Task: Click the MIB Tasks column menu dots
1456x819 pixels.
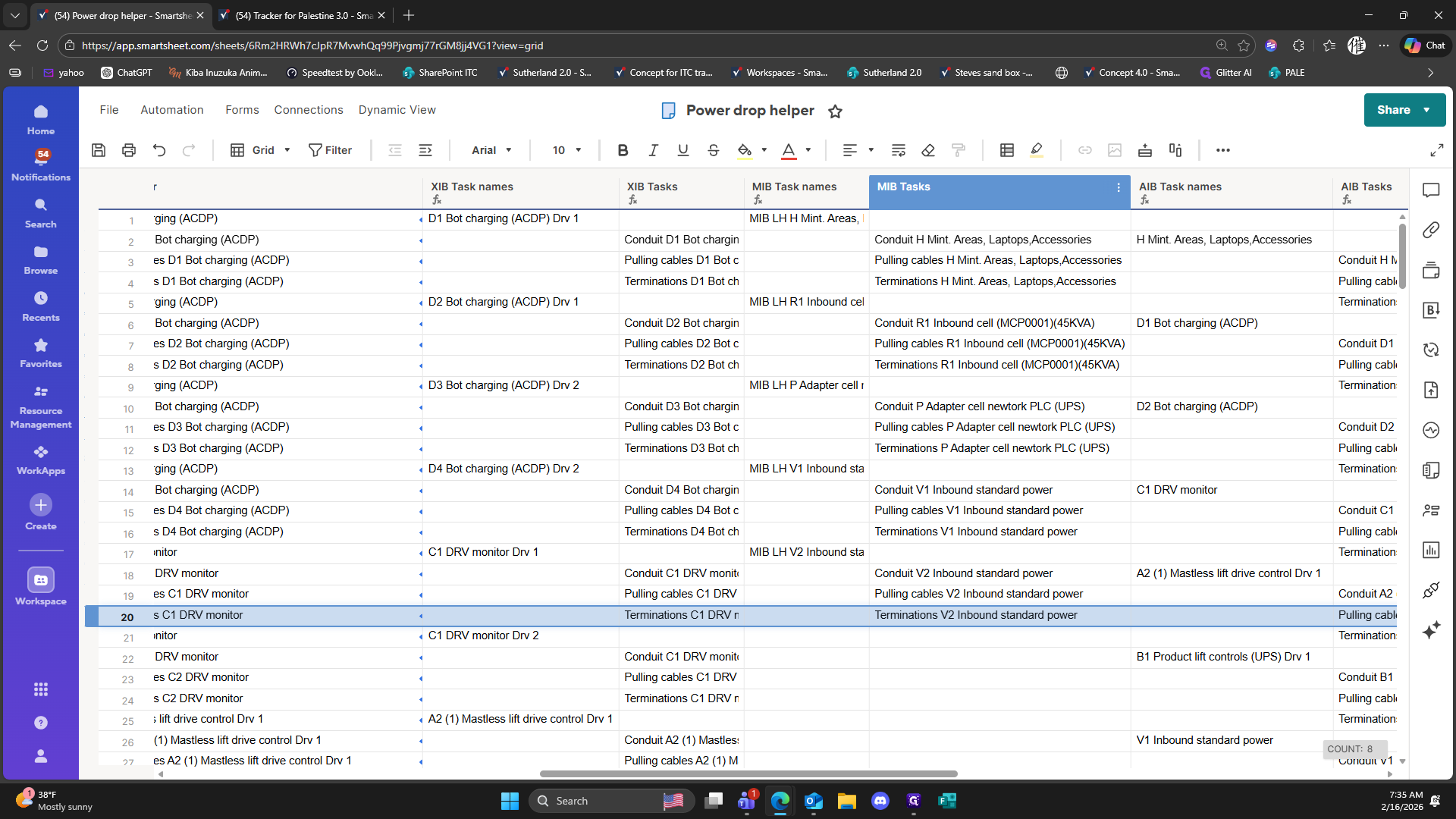Action: coord(1119,187)
